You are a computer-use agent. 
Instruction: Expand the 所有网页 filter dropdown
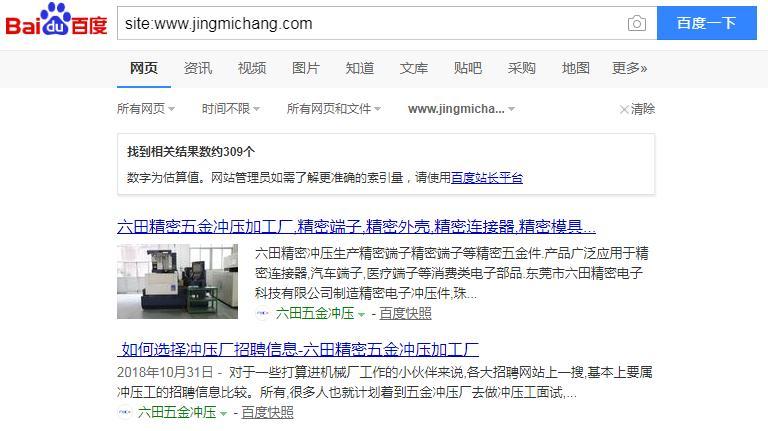(x=145, y=109)
